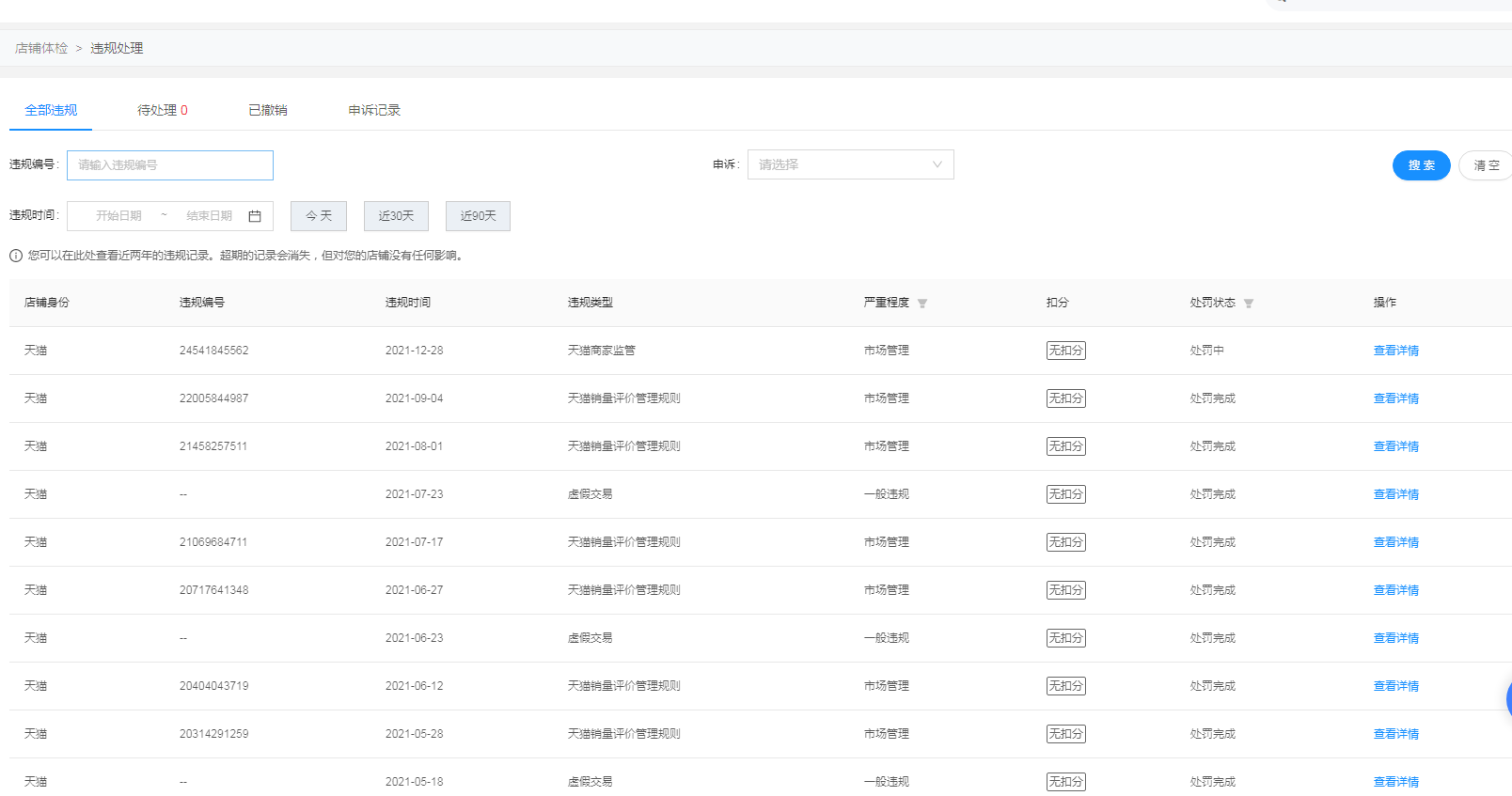Select violation number 24541845562 cell

click(214, 351)
